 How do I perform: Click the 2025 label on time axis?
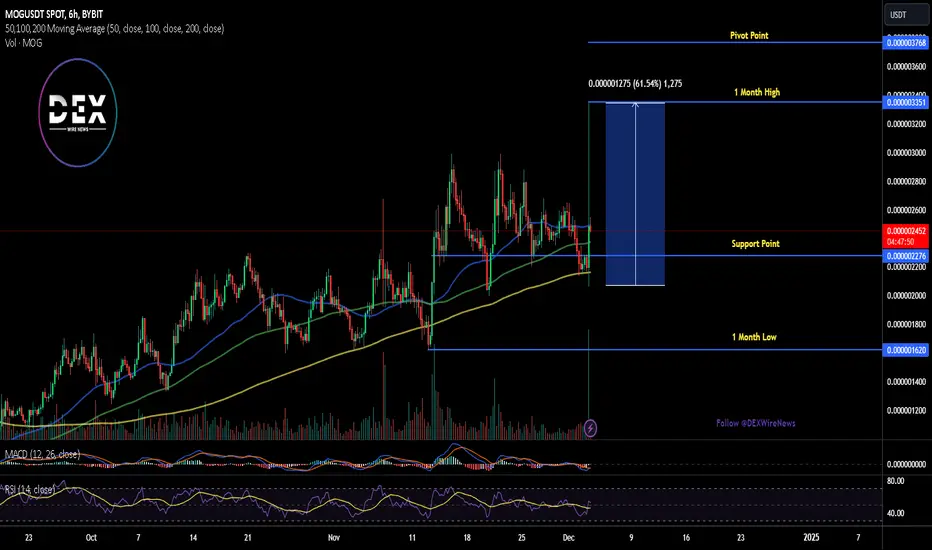pyautogui.click(x=811, y=538)
